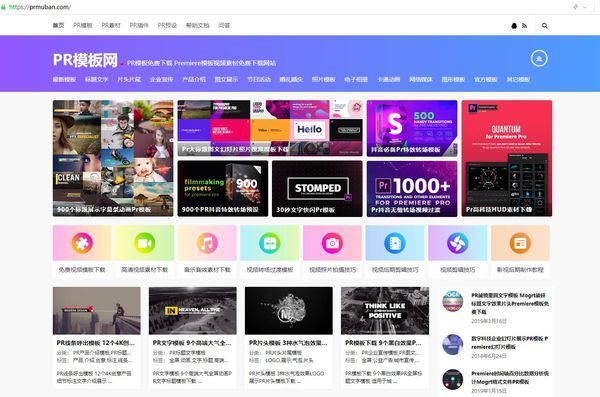The height and width of the screenshot is (397, 600).
Task: Select the 其它模板 category tab
Action: point(518,80)
